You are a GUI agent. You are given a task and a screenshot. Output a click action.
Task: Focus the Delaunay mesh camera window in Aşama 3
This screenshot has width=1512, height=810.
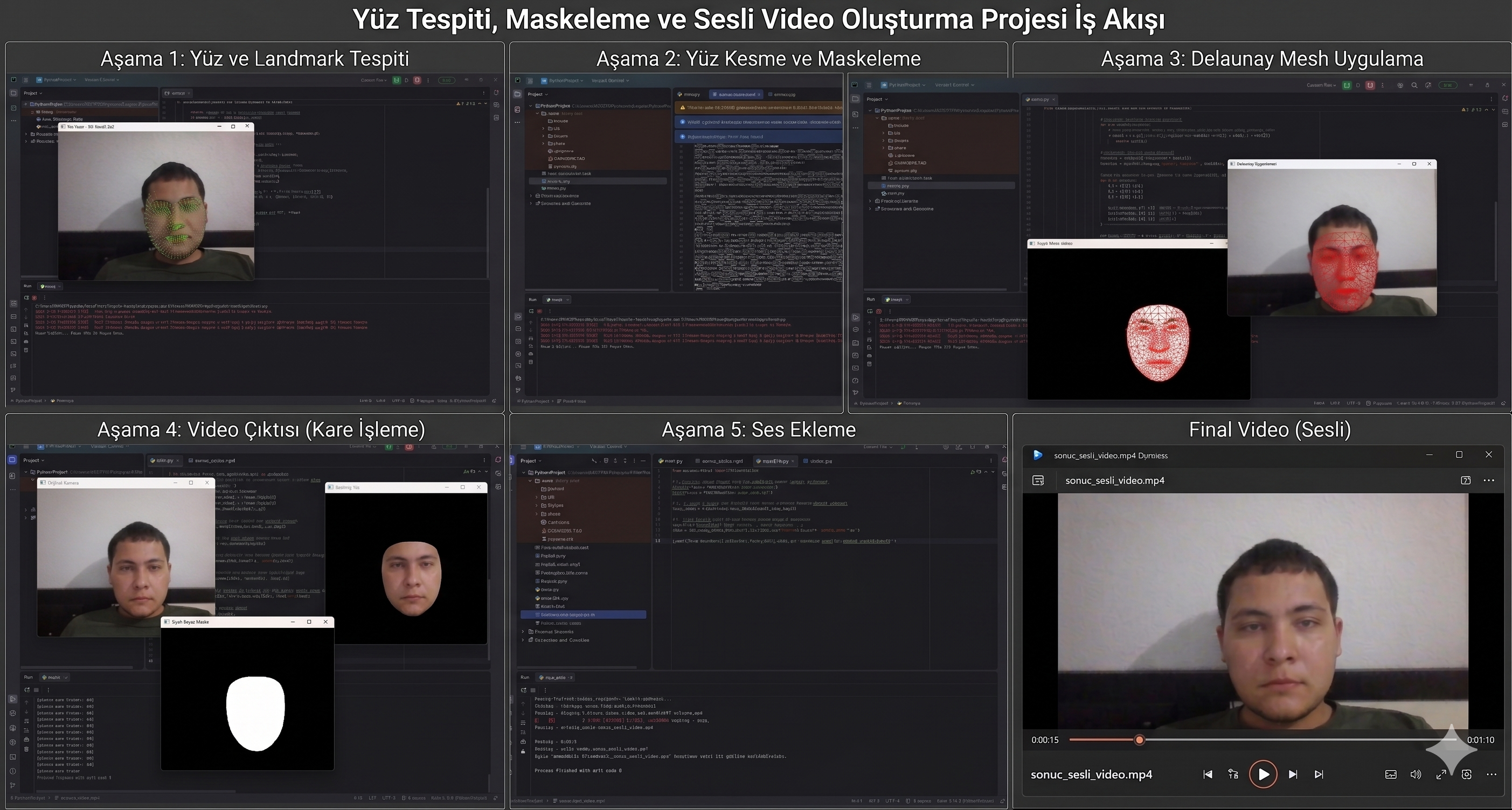pos(1332,238)
